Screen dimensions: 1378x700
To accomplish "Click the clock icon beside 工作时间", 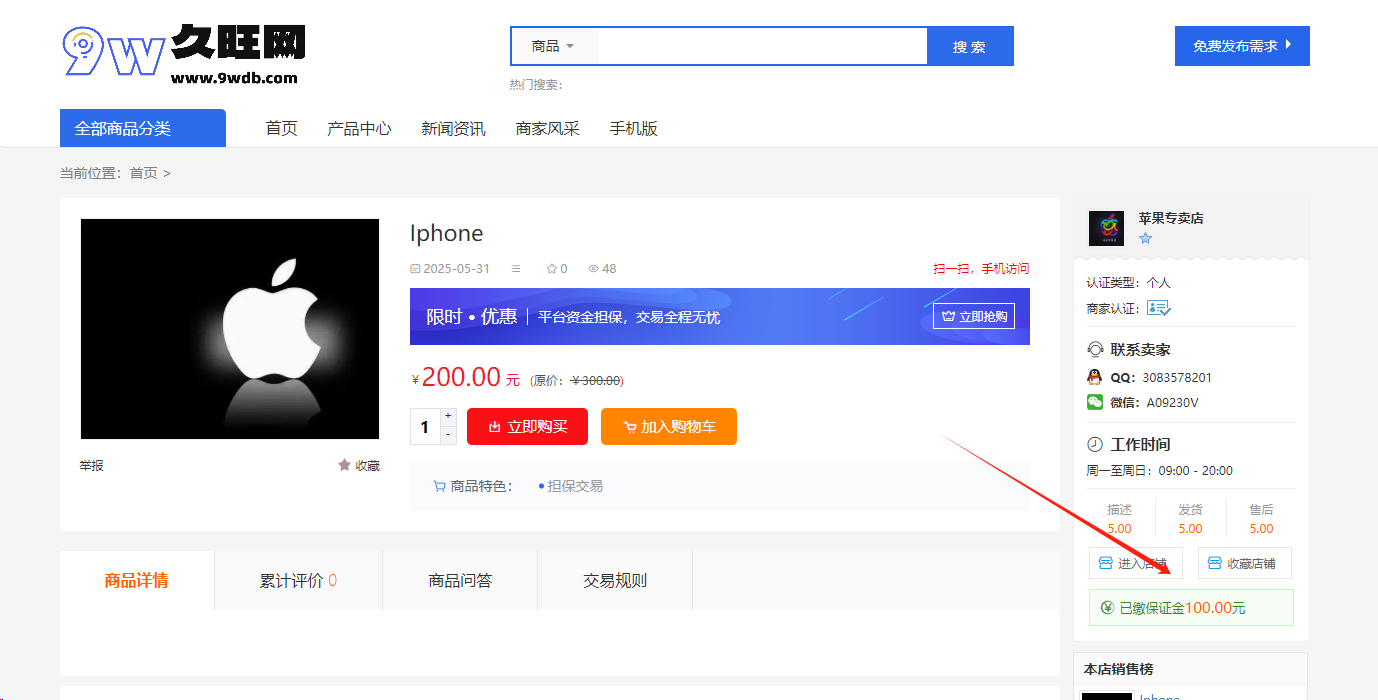I will coord(1095,444).
